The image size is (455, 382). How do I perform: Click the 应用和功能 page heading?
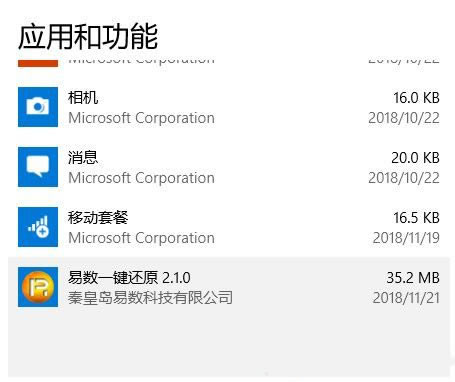[x=88, y=36]
